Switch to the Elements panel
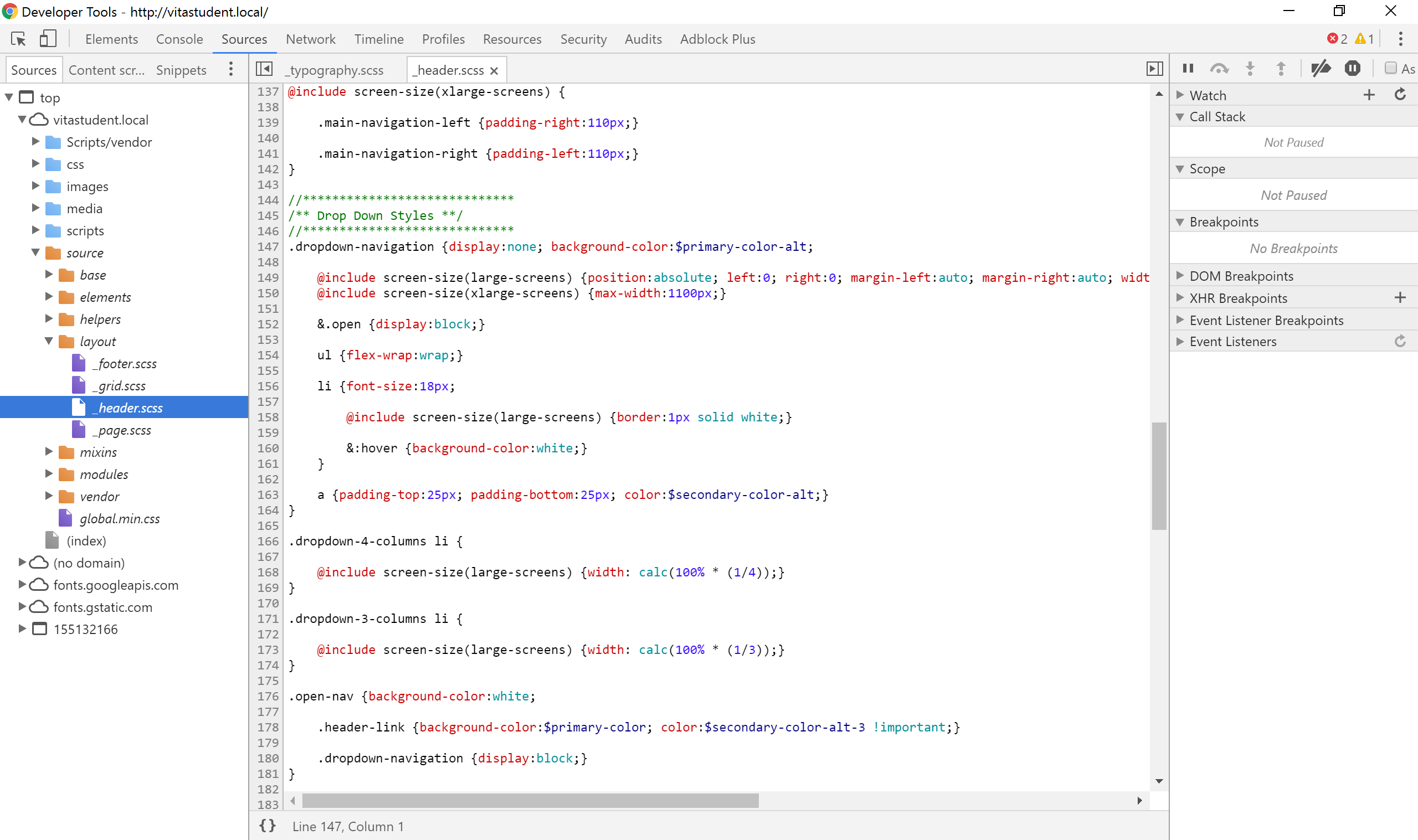Screen dimensions: 1418x840 point(111,39)
